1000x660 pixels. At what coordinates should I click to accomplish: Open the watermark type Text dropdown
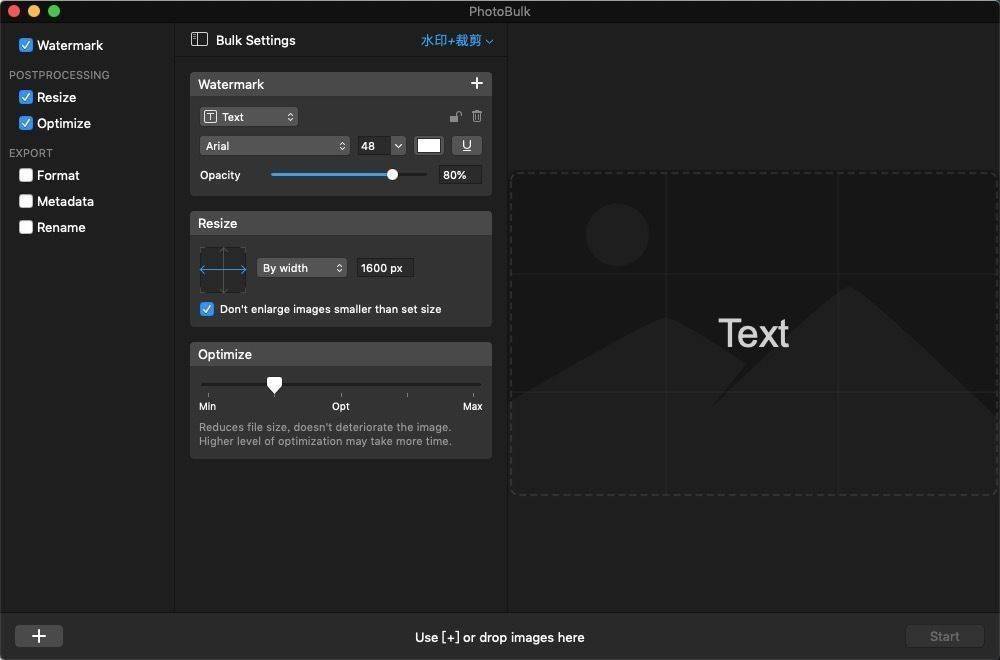coord(249,117)
